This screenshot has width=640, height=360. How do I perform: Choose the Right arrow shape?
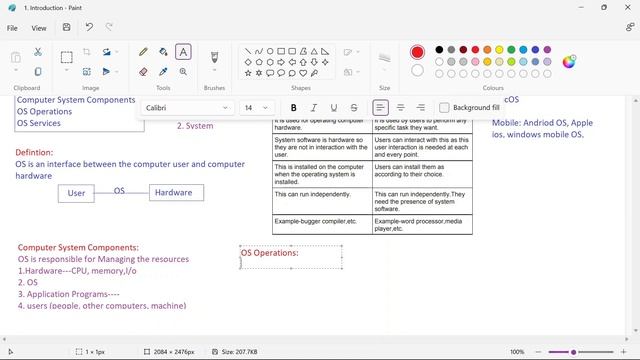tap(281, 62)
